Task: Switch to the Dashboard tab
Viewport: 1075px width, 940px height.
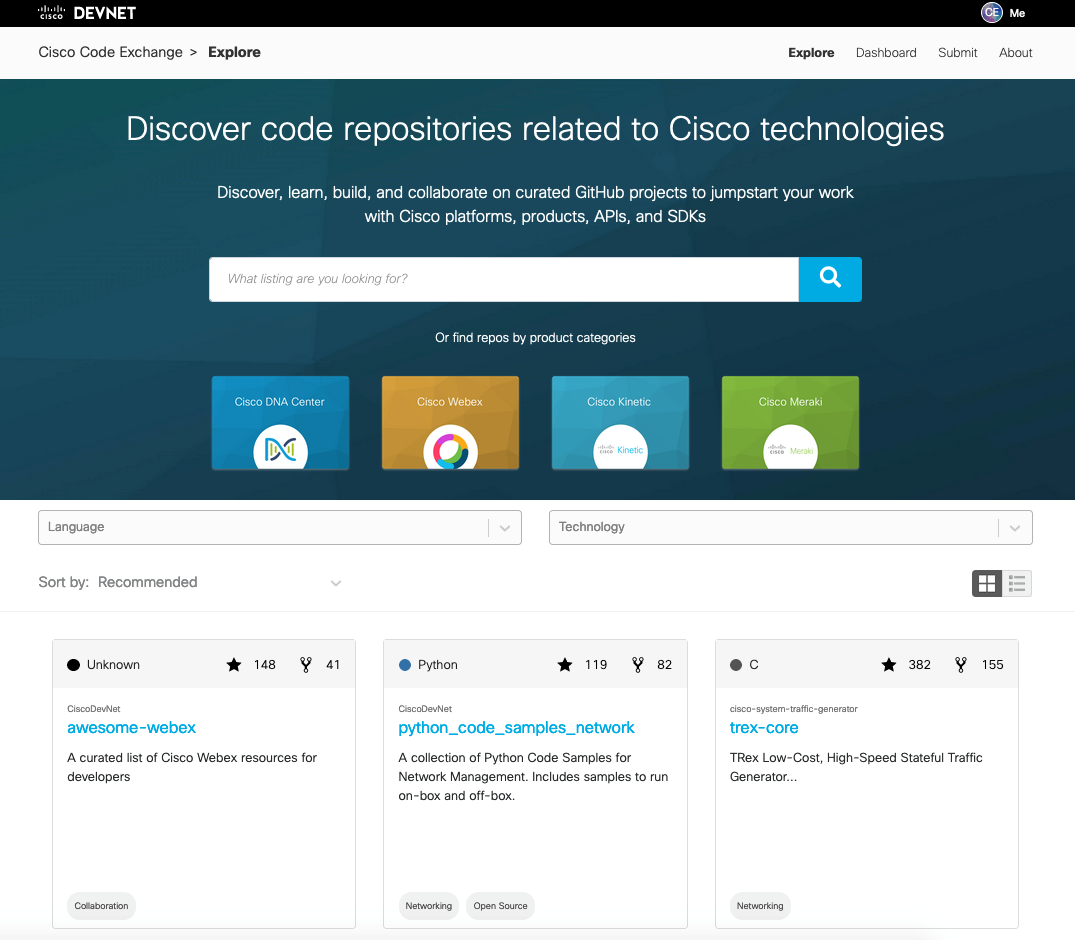Action: point(886,52)
